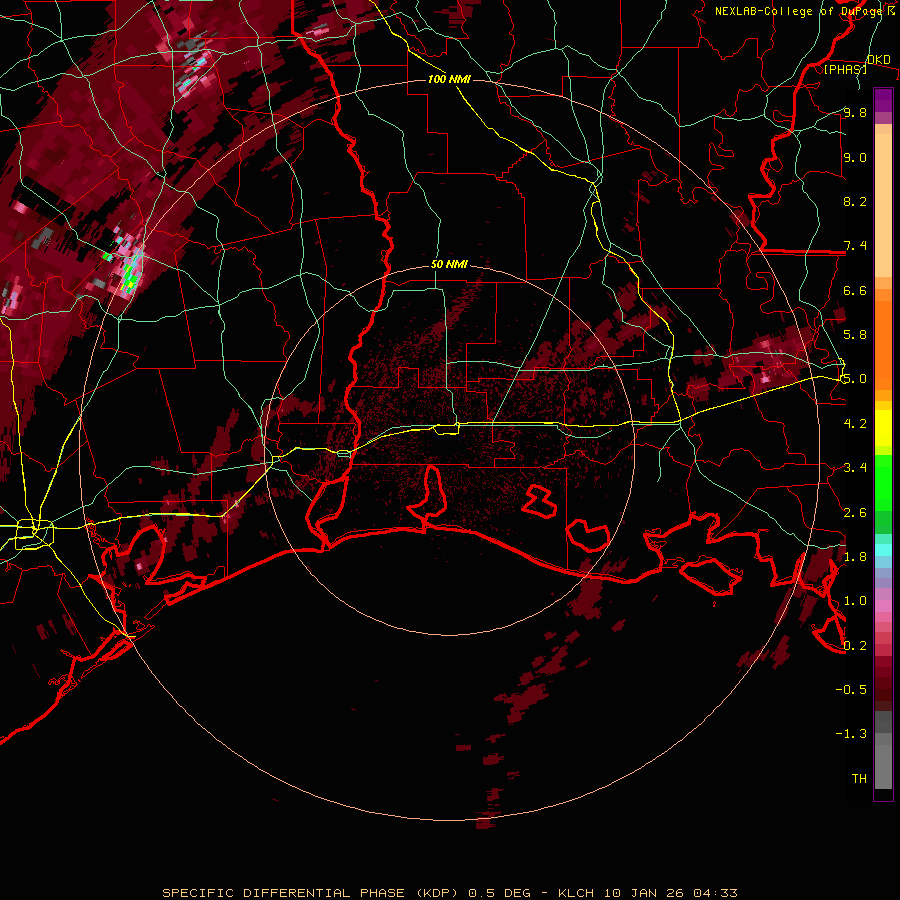Viewport: 900px width, 900px height.
Task: Click the 1.0 value on the color scale
Action: (855, 601)
